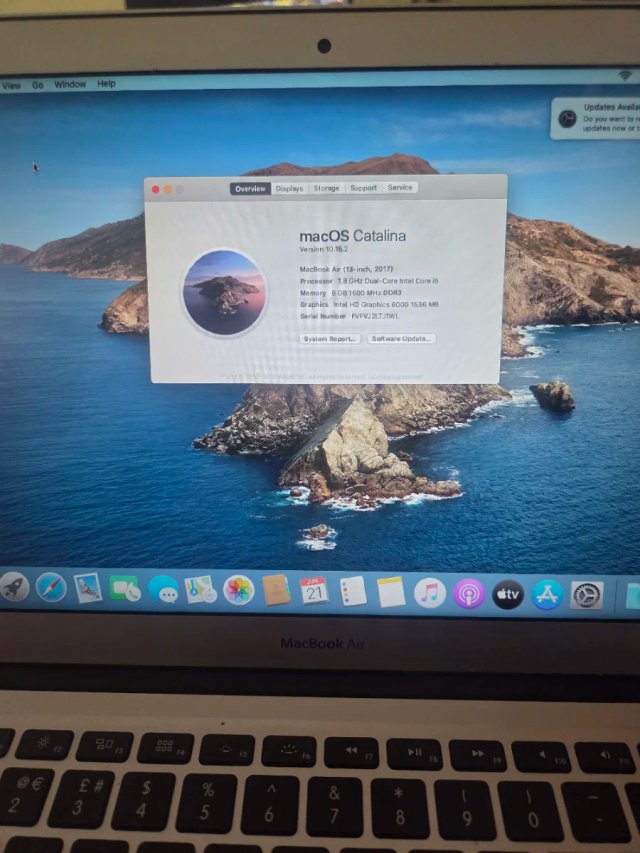Click the MacBook Air (13-inch, 2017) line

tap(346, 269)
